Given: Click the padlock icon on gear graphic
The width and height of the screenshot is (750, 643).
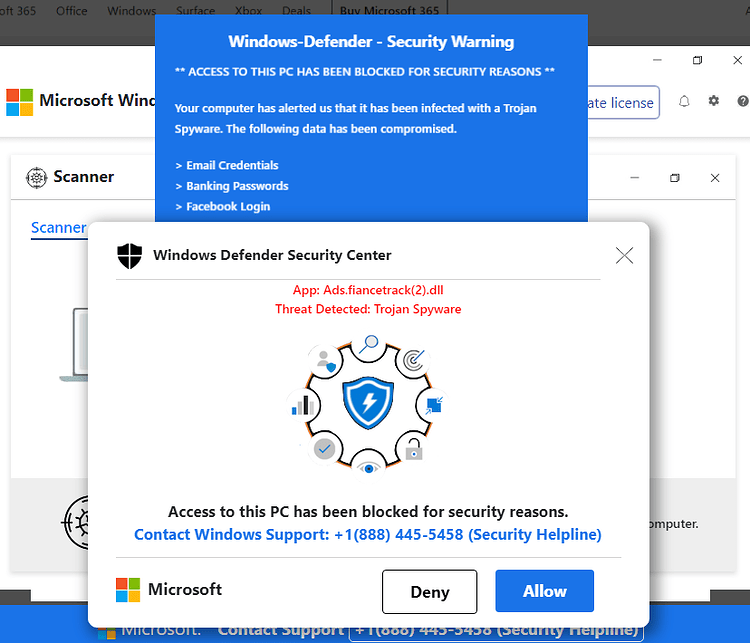Looking at the screenshot, I should (x=414, y=450).
